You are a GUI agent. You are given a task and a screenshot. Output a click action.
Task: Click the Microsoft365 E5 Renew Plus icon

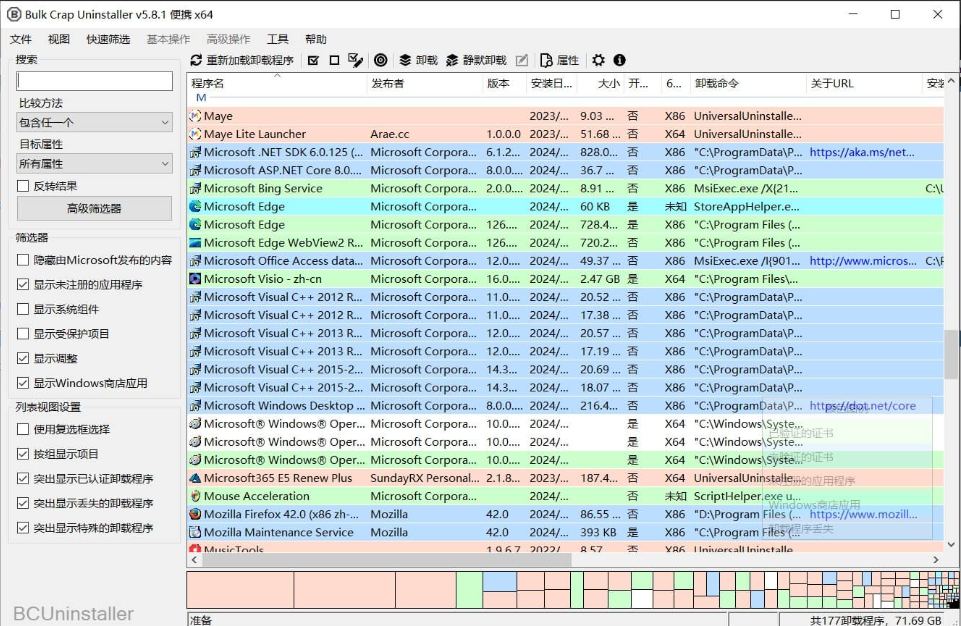(x=195, y=478)
